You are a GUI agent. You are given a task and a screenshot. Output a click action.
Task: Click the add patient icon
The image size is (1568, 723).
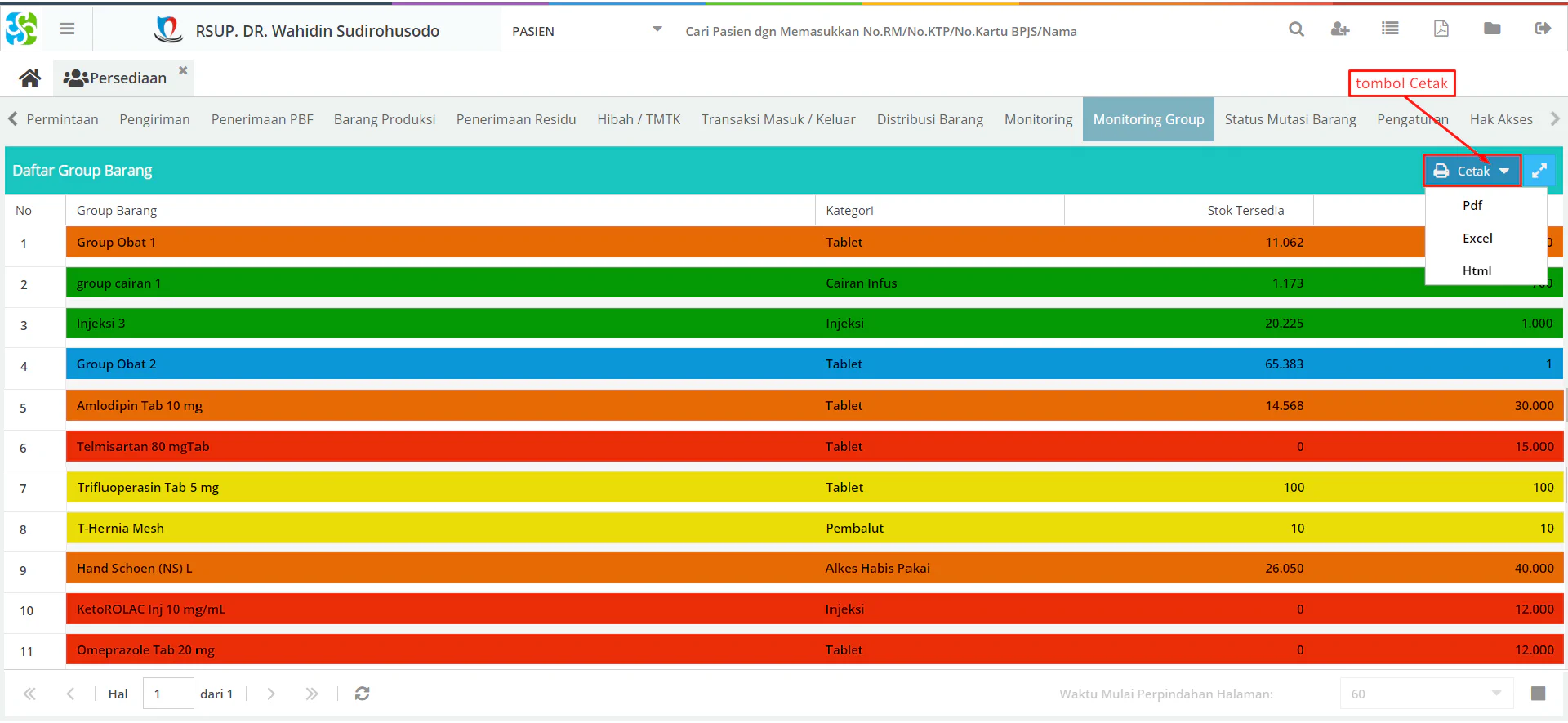pyautogui.click(x=1339, y=29)
